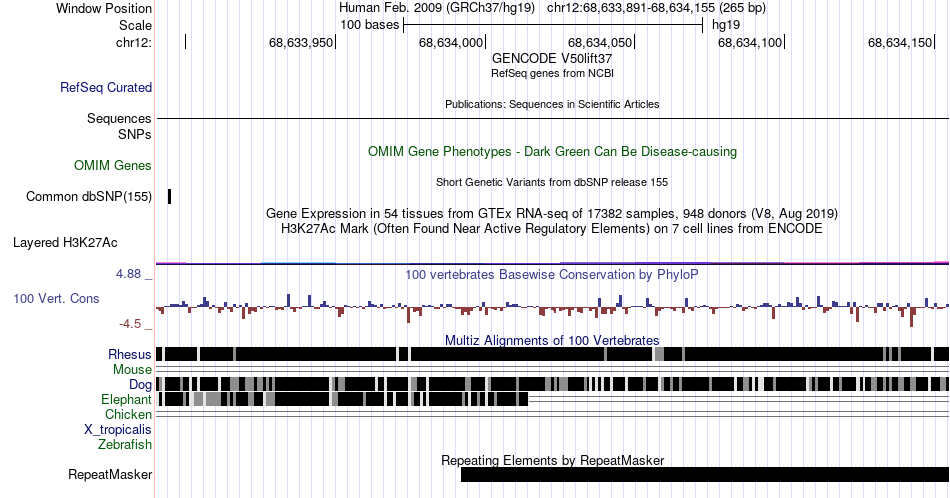The image size is (950, 498).
Task: Click the RepeatMasker repeat element block
Action: 705,474
